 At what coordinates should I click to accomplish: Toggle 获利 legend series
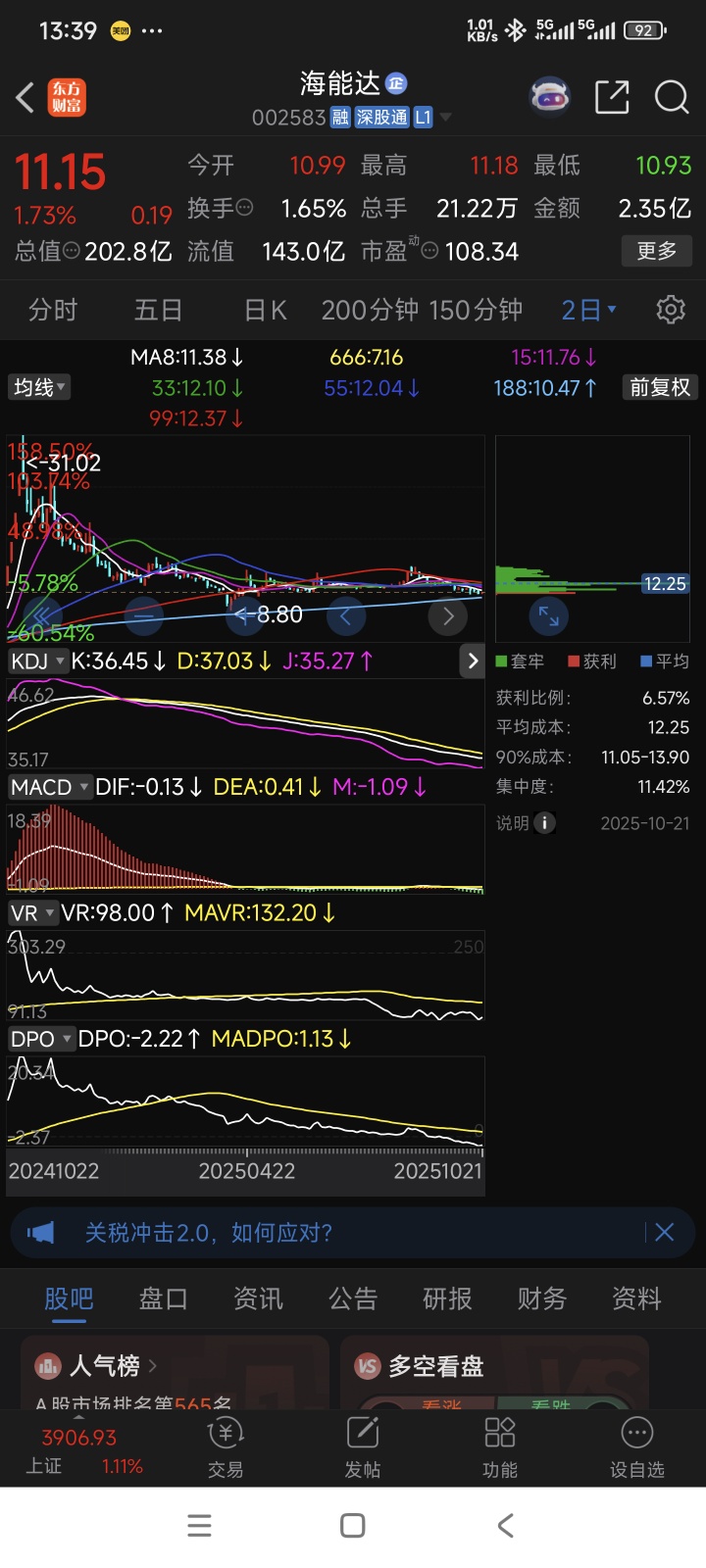point(592,661)
